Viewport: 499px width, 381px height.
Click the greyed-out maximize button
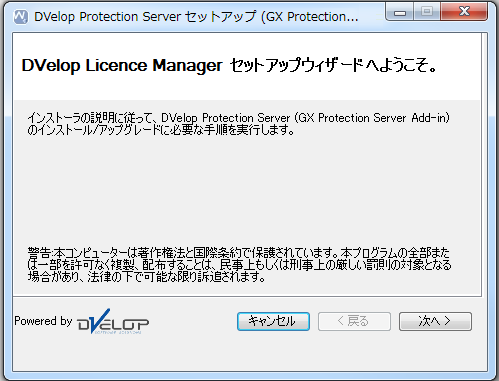tap(427, 12)
